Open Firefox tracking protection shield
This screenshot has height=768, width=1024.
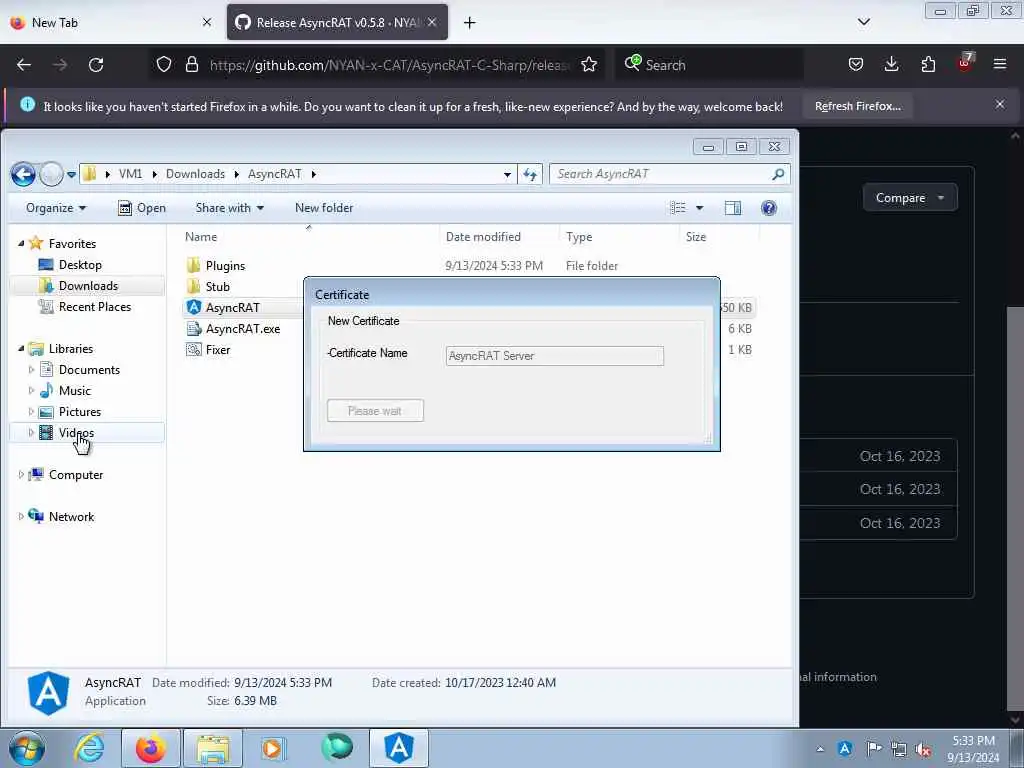[164, 65]
